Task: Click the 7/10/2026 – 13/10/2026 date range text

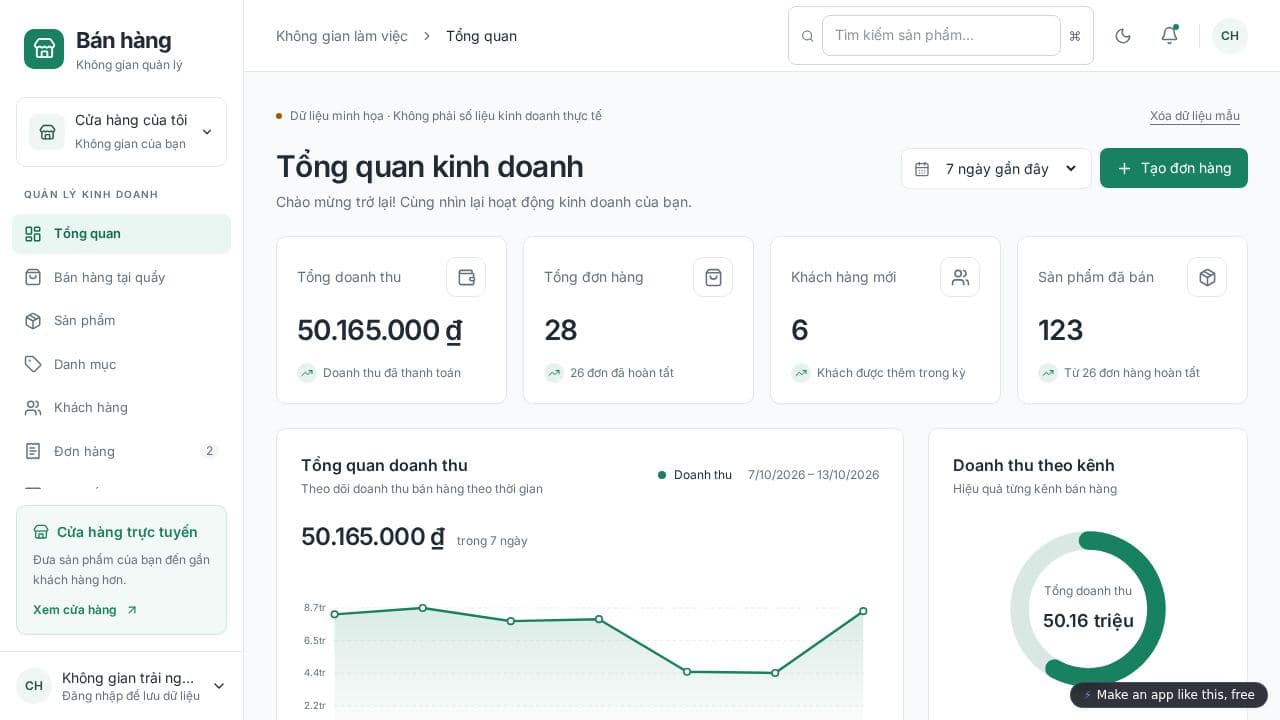Action: [813, 475]
